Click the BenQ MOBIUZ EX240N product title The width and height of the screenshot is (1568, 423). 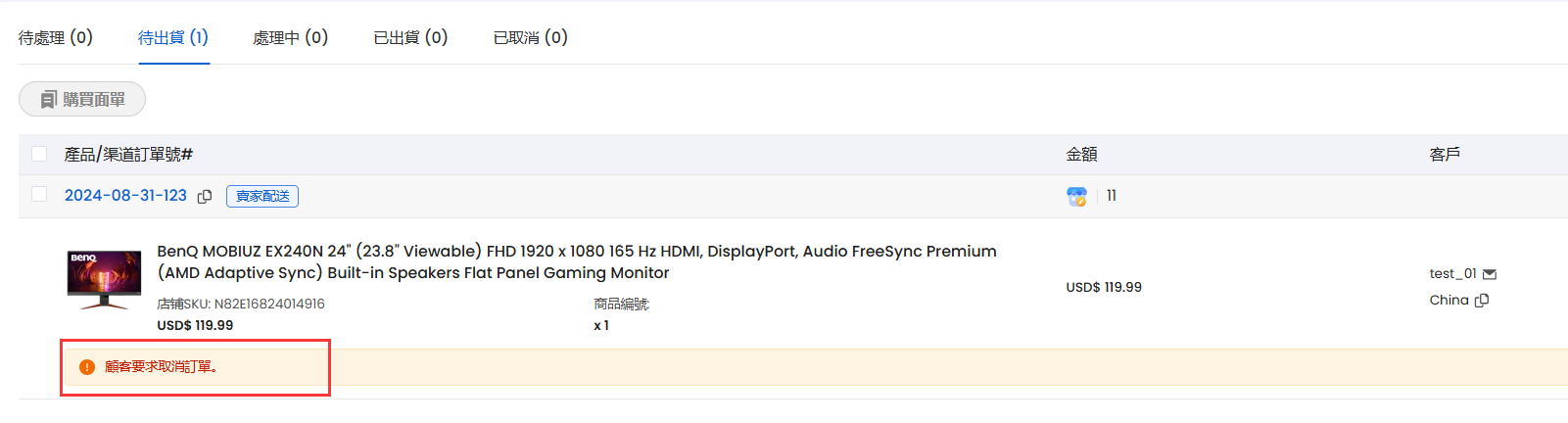pos(577,262)
